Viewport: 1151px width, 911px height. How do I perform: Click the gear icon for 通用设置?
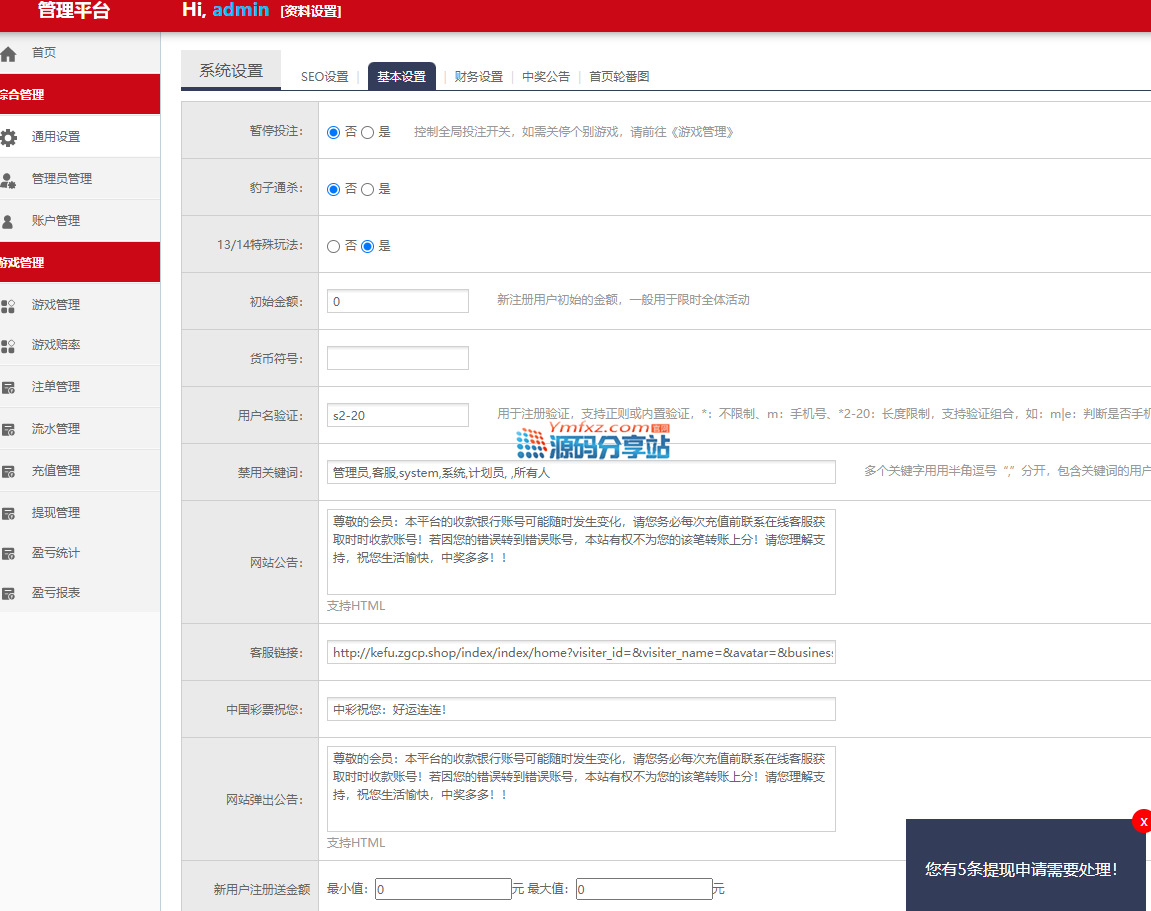9,138
